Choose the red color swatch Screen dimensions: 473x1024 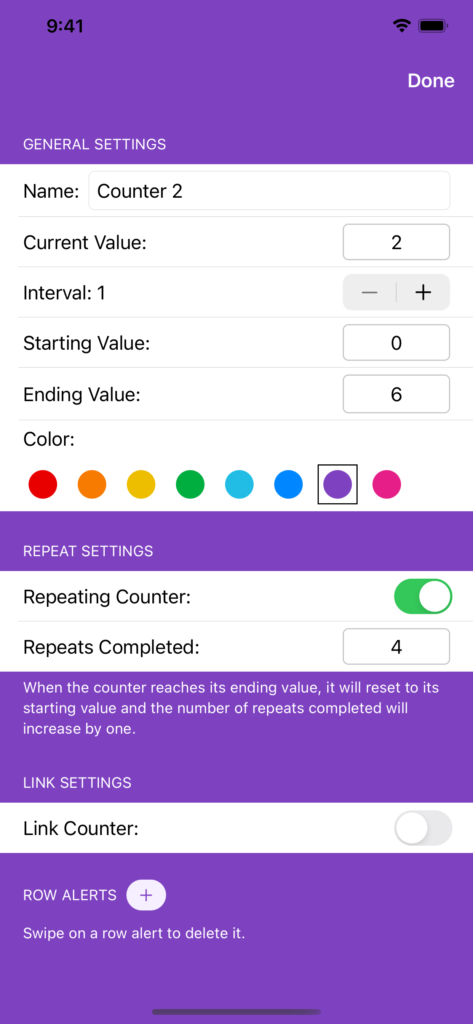tap(42, 485)
